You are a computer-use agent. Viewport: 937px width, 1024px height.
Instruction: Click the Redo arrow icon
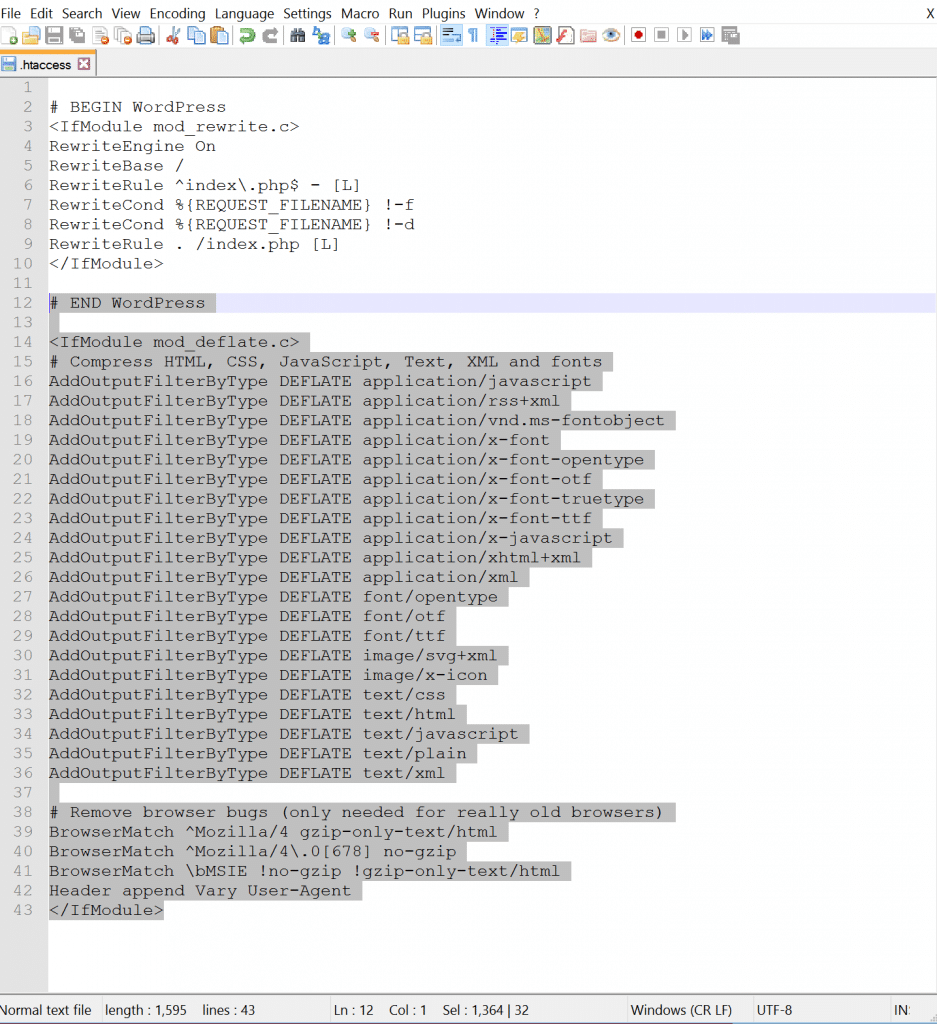pyautogui.click(x=270, y=35)
